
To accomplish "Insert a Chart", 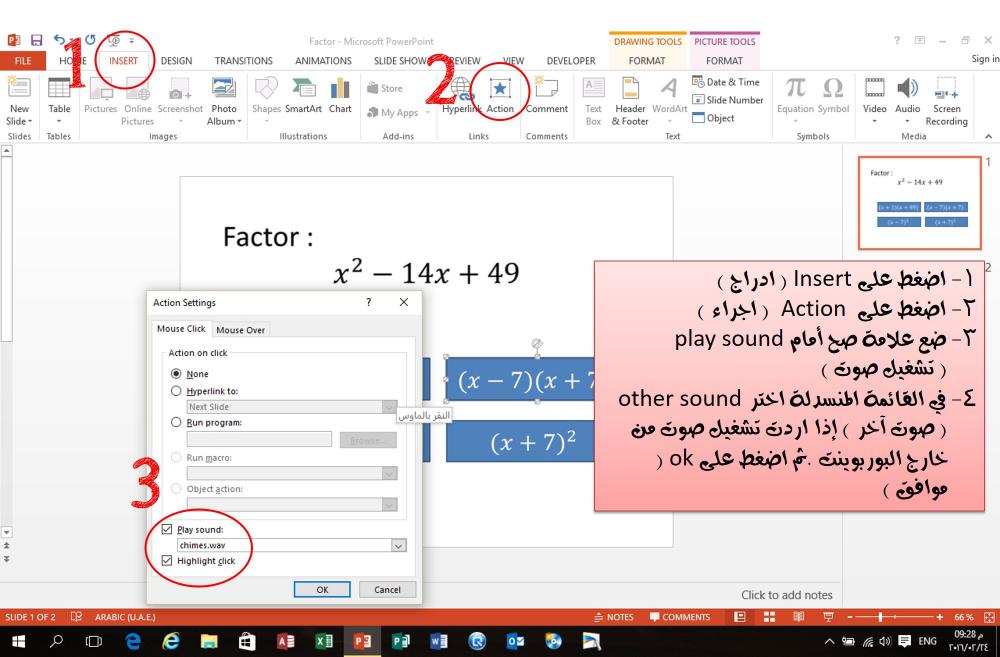I will pos(340,95).
